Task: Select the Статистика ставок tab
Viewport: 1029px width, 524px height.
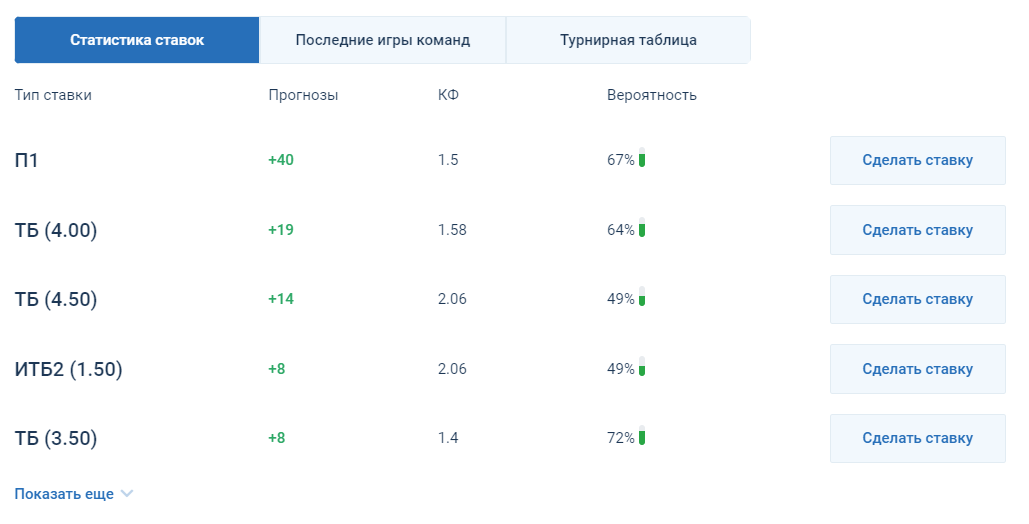Action: [x=137, y=40]
